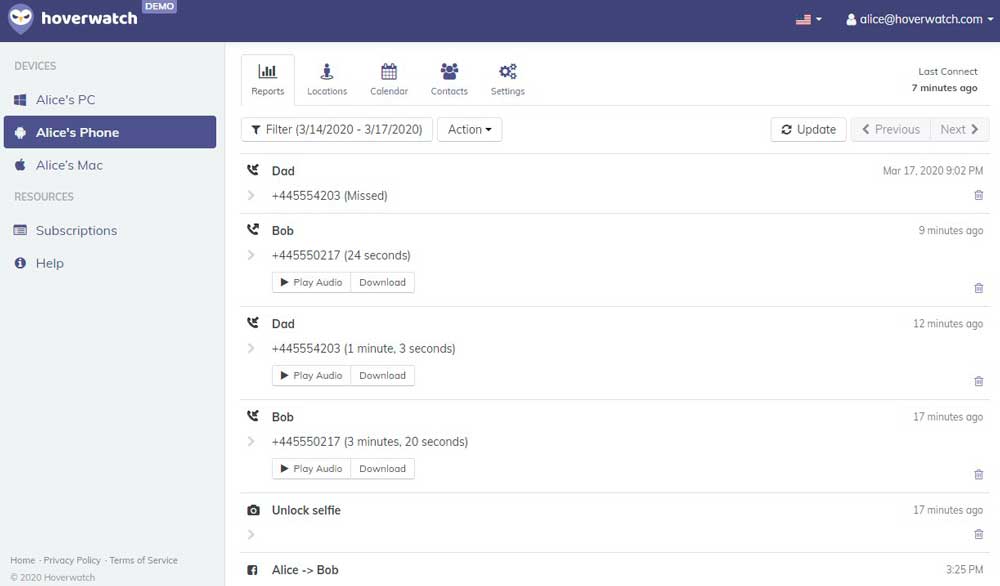Open the language flag dropdown

[x=808, y=19]
